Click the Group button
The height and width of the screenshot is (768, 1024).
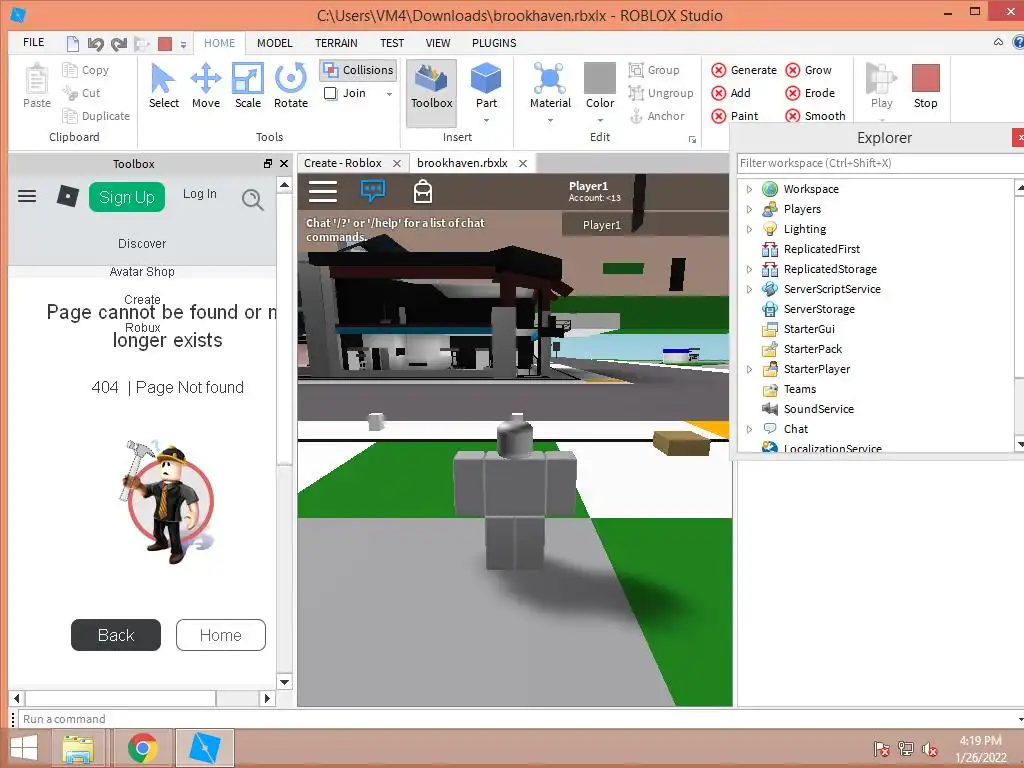point(654,70)
